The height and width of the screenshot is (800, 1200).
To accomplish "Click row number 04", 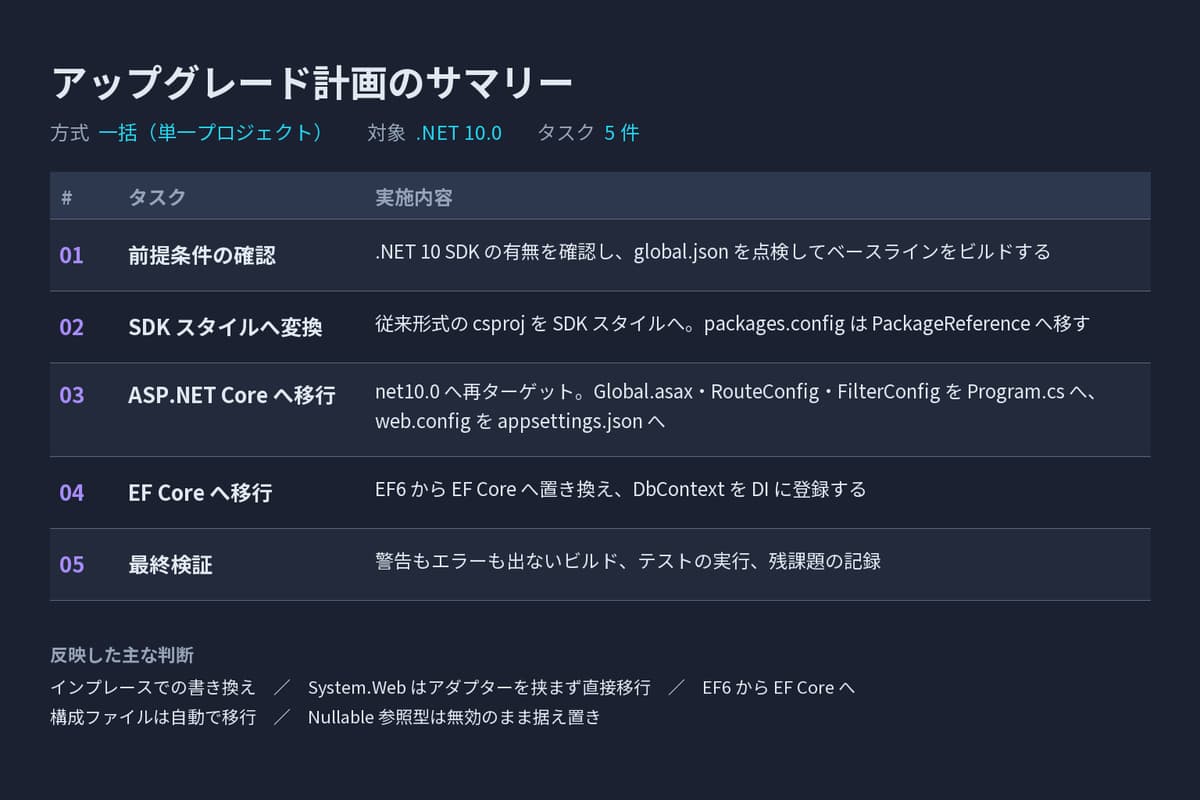I will 72,493.
